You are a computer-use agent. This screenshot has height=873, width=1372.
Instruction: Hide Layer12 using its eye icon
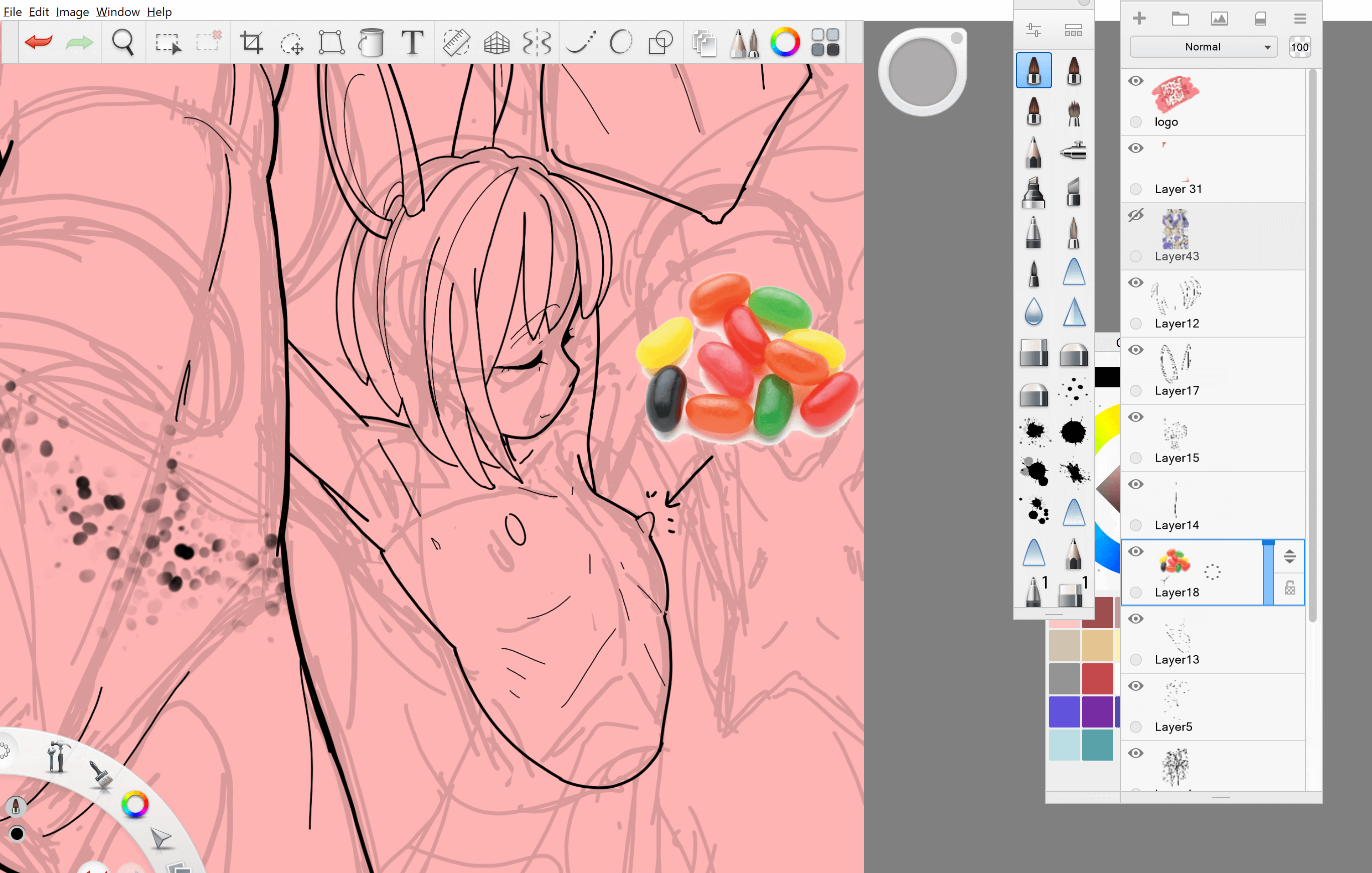[1135, 283]
